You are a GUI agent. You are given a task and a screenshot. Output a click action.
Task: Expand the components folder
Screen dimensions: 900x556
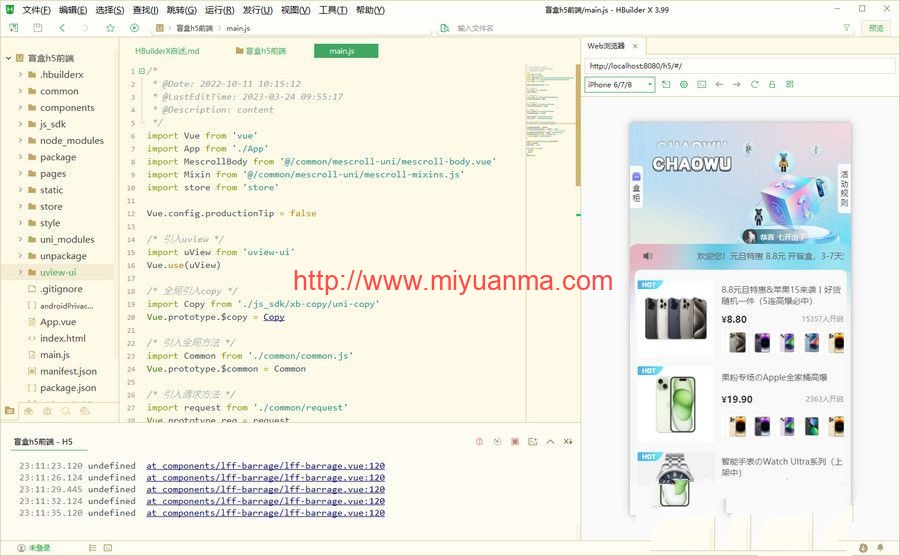[x=20, y=107]
